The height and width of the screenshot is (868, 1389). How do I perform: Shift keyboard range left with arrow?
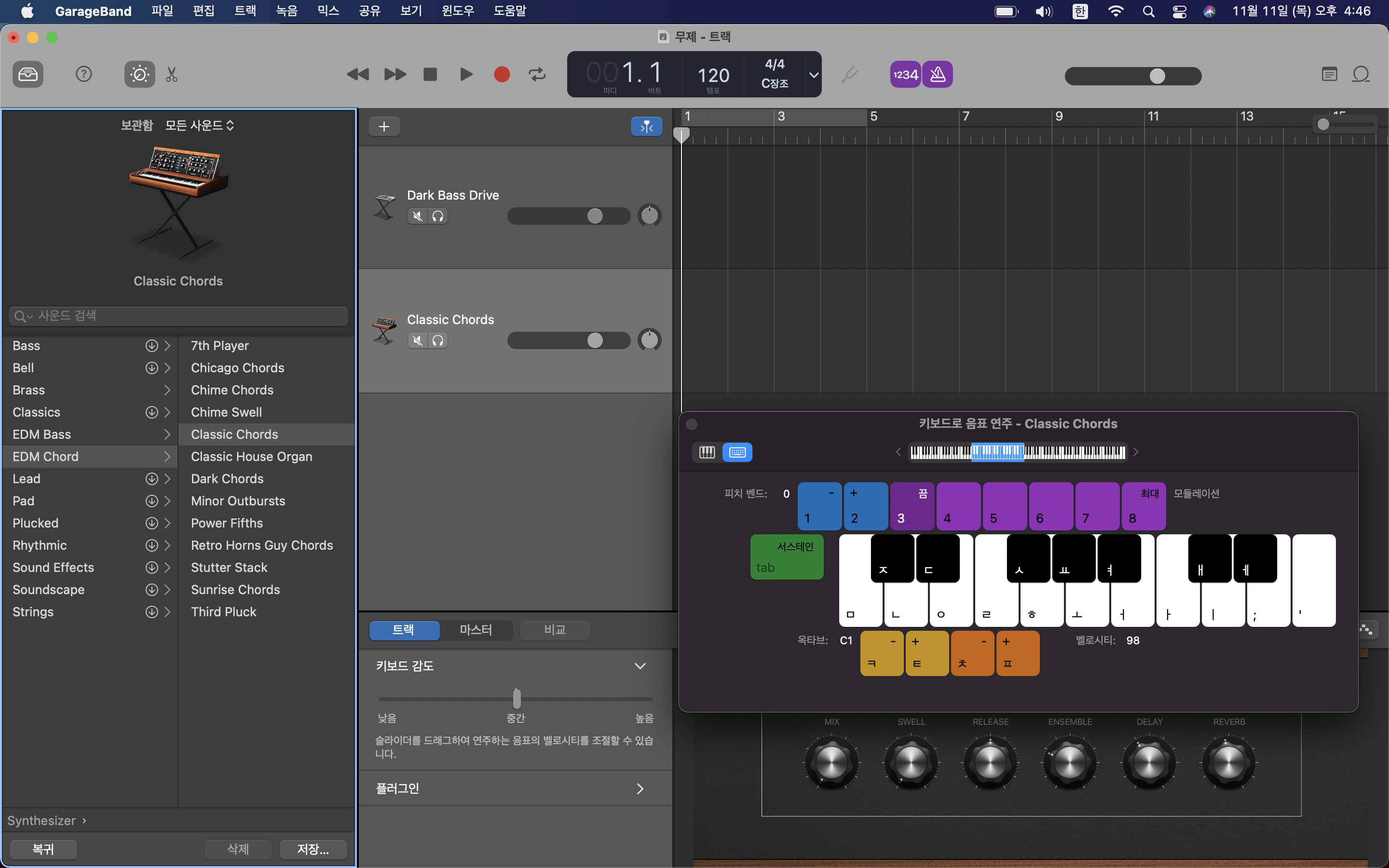click(x=898, y=452)
